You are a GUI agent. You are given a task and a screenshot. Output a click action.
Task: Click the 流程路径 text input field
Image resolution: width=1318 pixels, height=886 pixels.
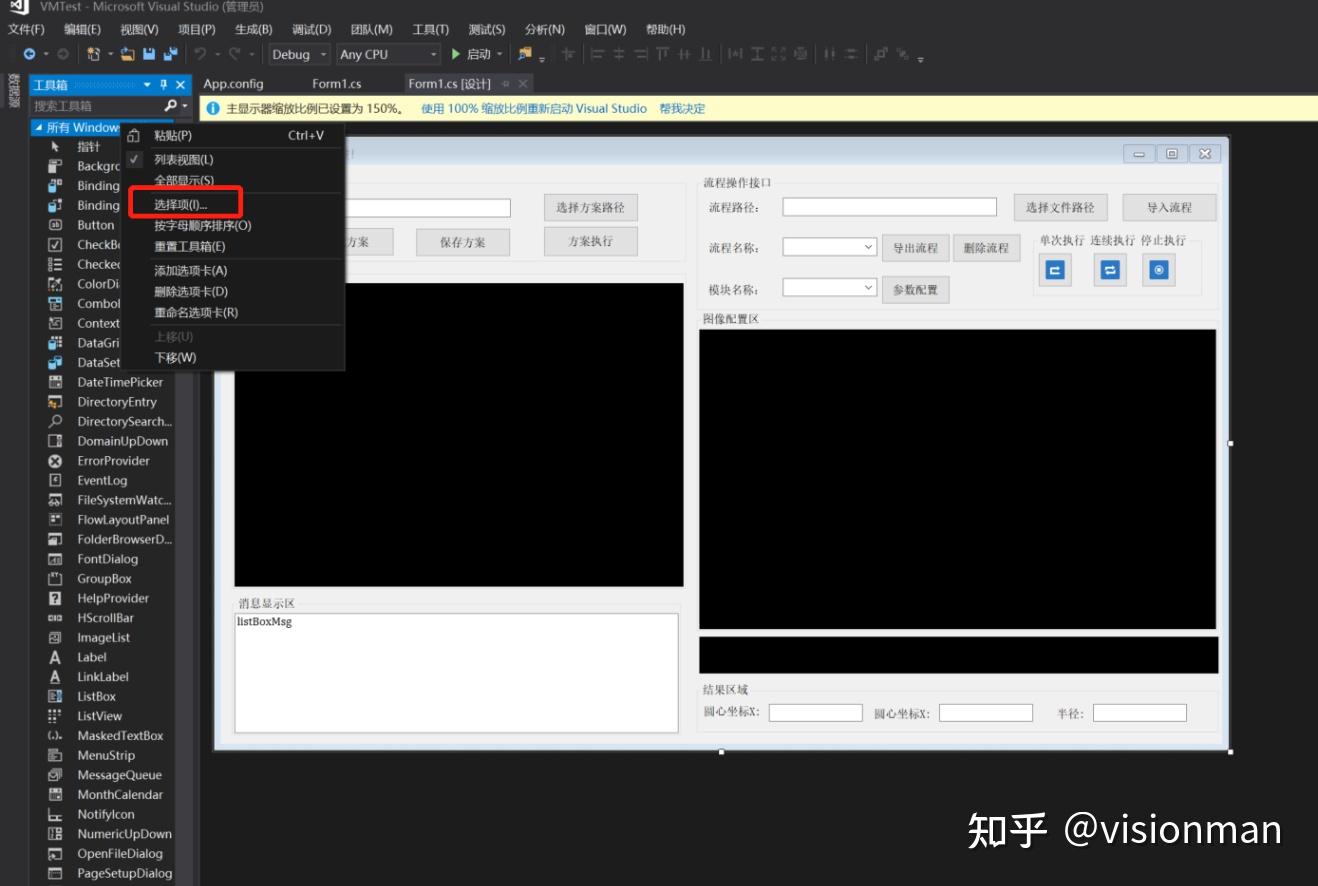pos(889,207)
